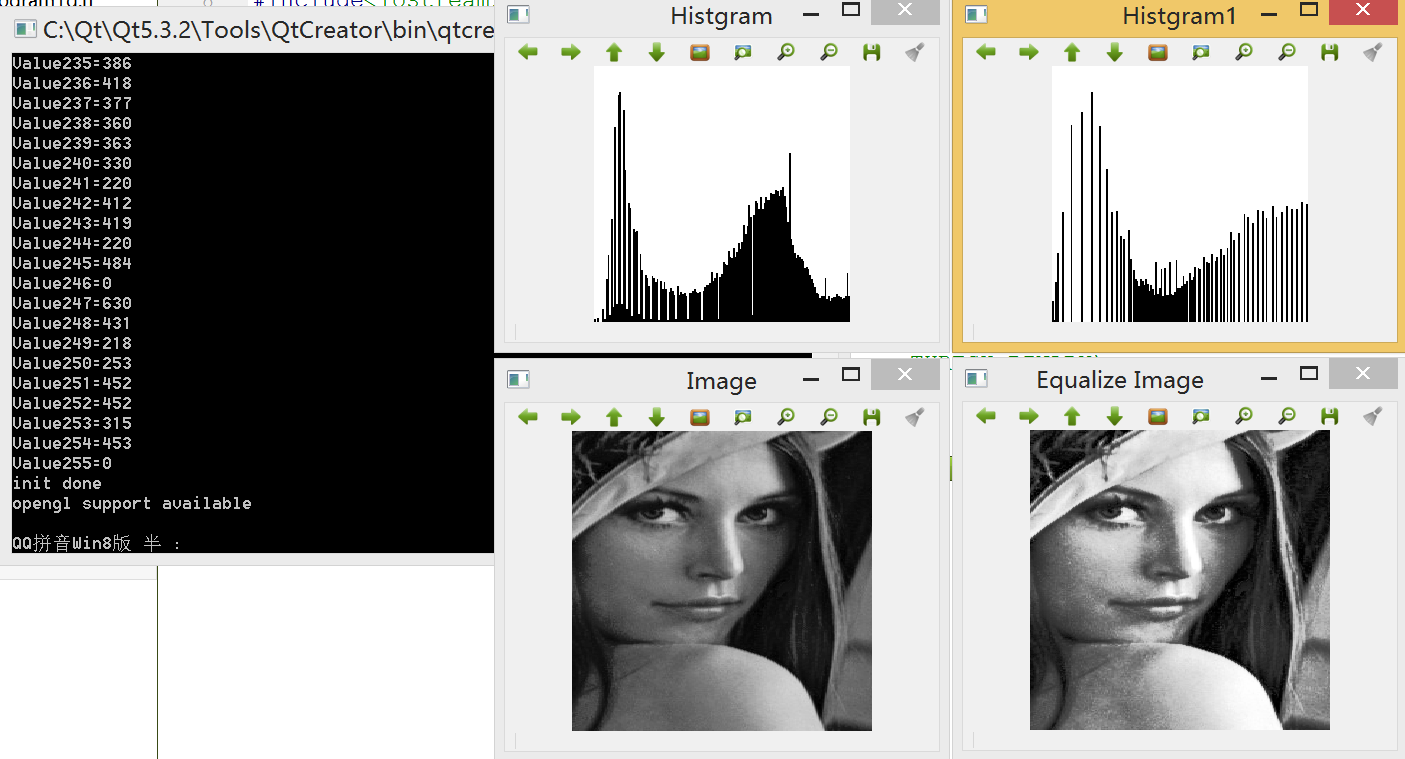Pan left in Image window
The height and width of the screenshot is (759, 1405).
528,417
